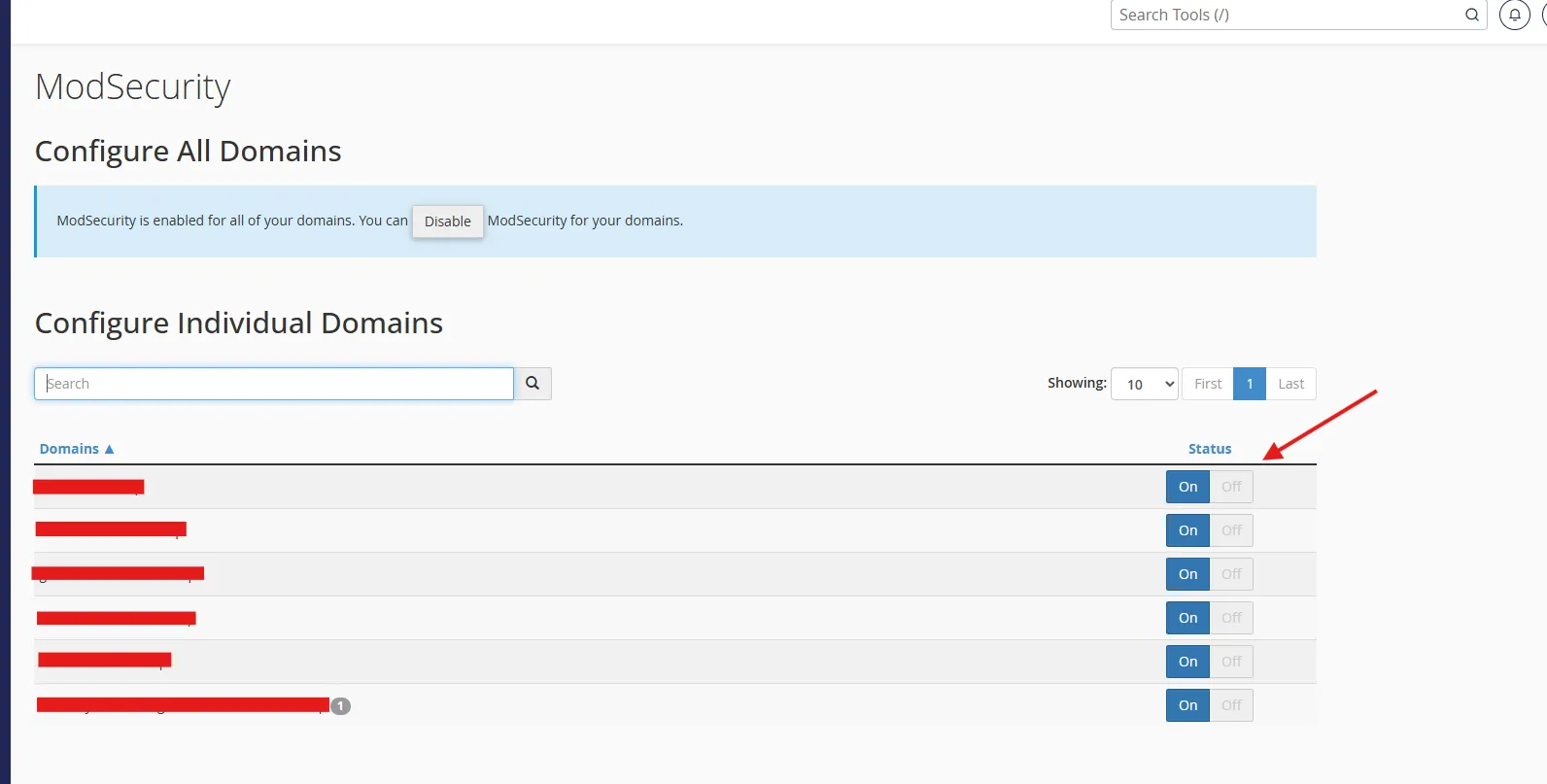Click the ModSecurity page title
1547x784 pixels.
tap(133, 87)
